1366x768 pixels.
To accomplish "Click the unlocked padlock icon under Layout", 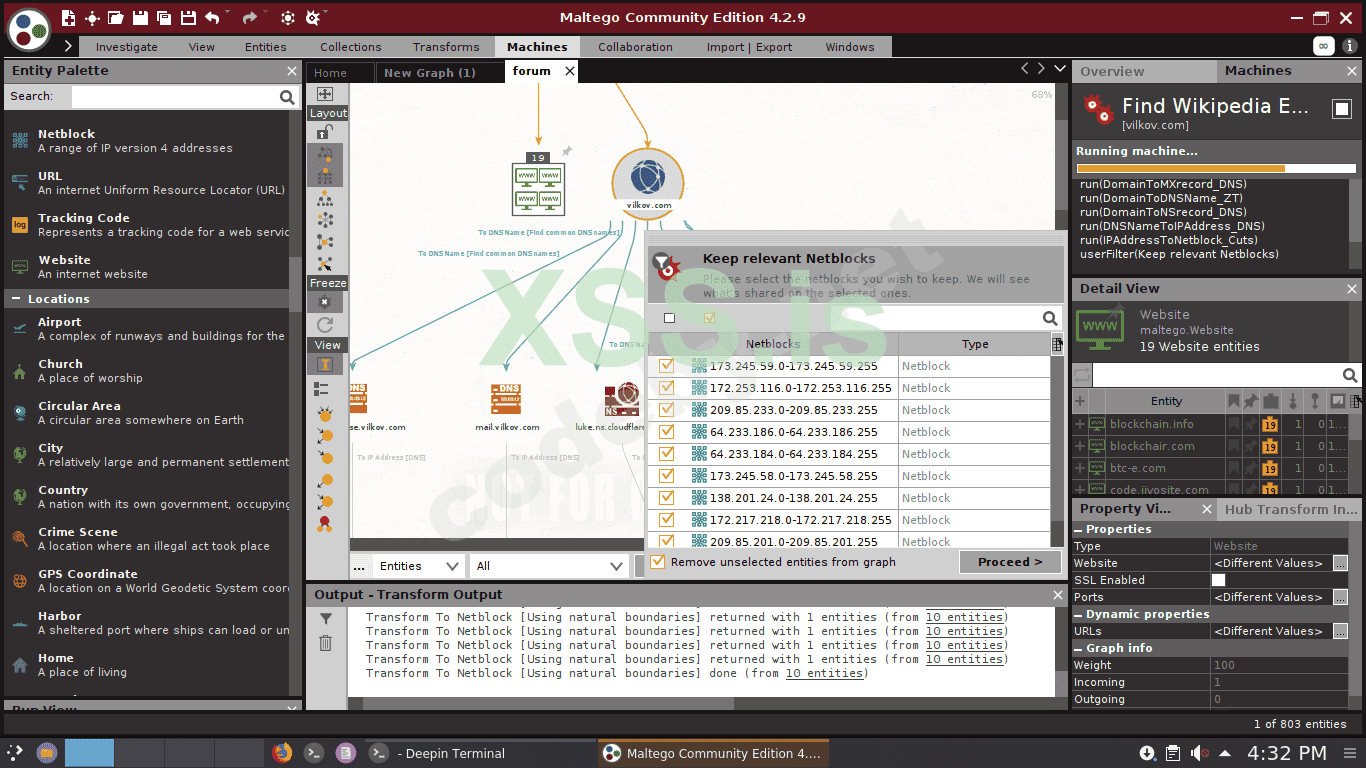I will (324, 132).
